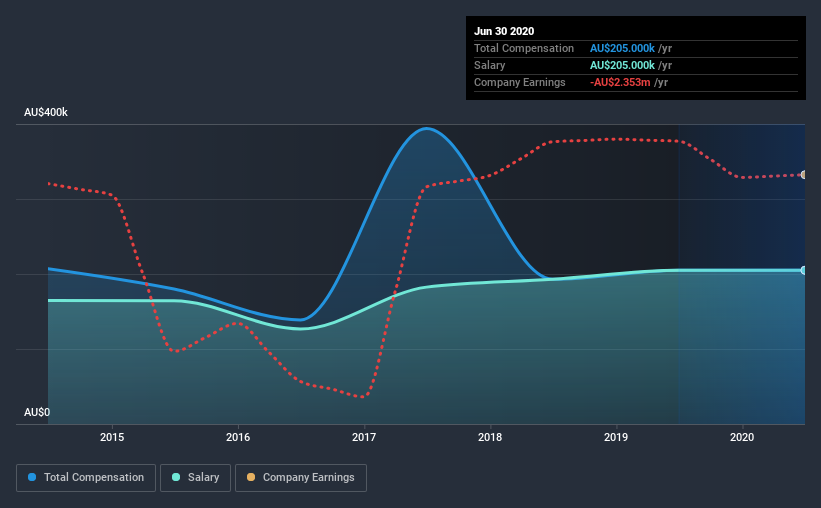Click the tooltip Company Earnings label
821x508 pixels.
pyautogui.click(x=519, y=82)
